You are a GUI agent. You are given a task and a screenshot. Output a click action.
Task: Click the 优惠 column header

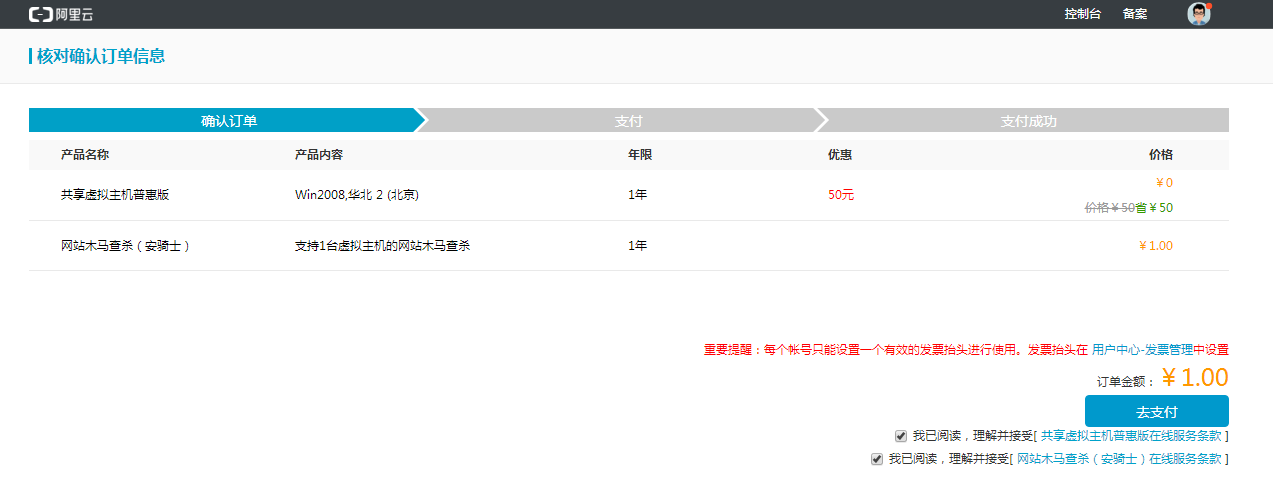840,155
